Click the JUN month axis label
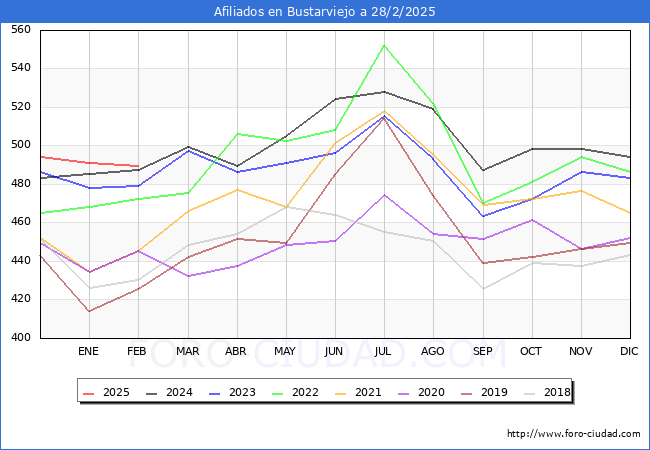Screen dimensions: 650x450 pyautogui.click(x=334, y=351)
